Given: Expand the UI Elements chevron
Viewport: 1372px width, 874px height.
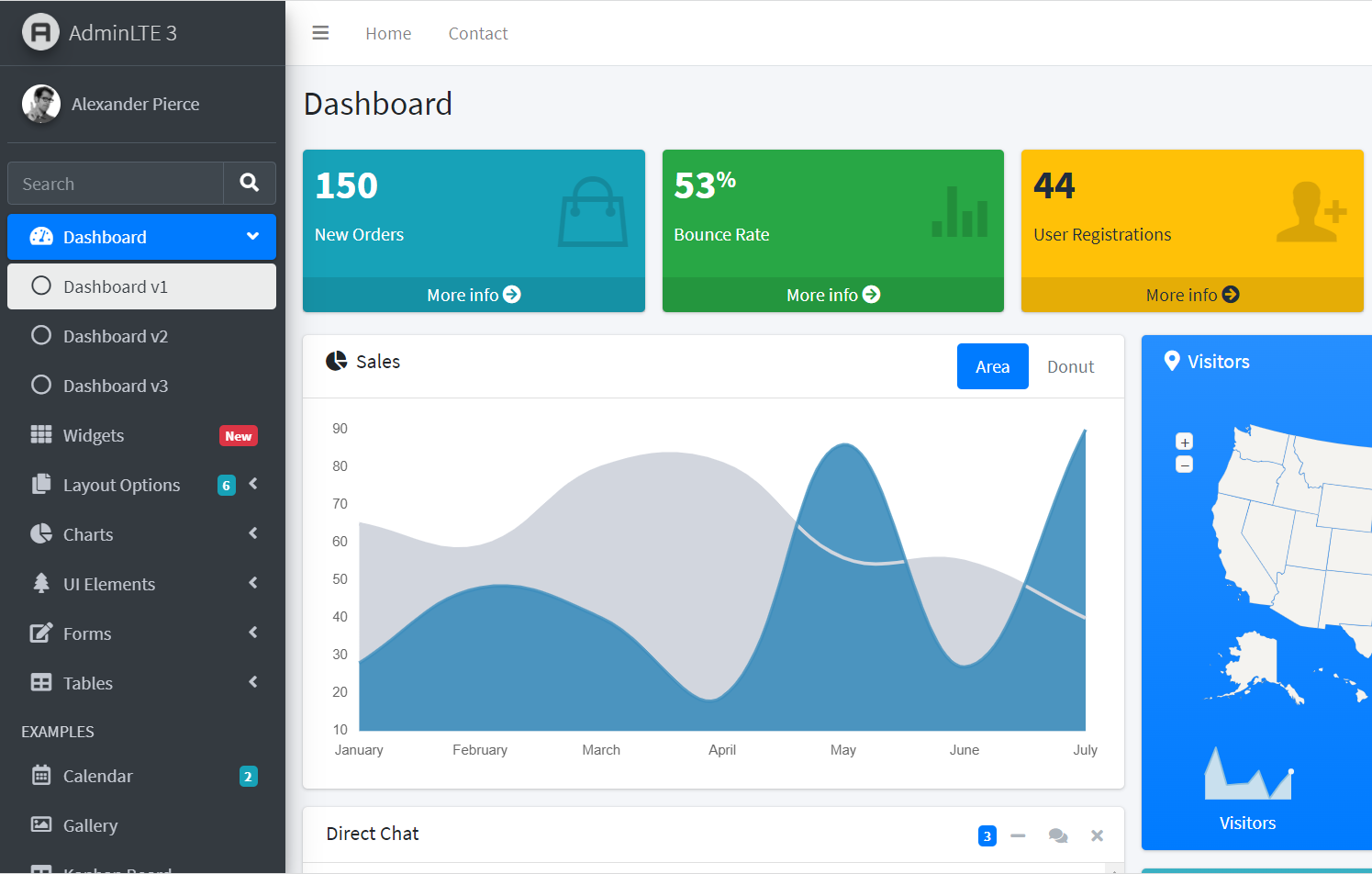Looking at the screenshot, I should point(253,583).
